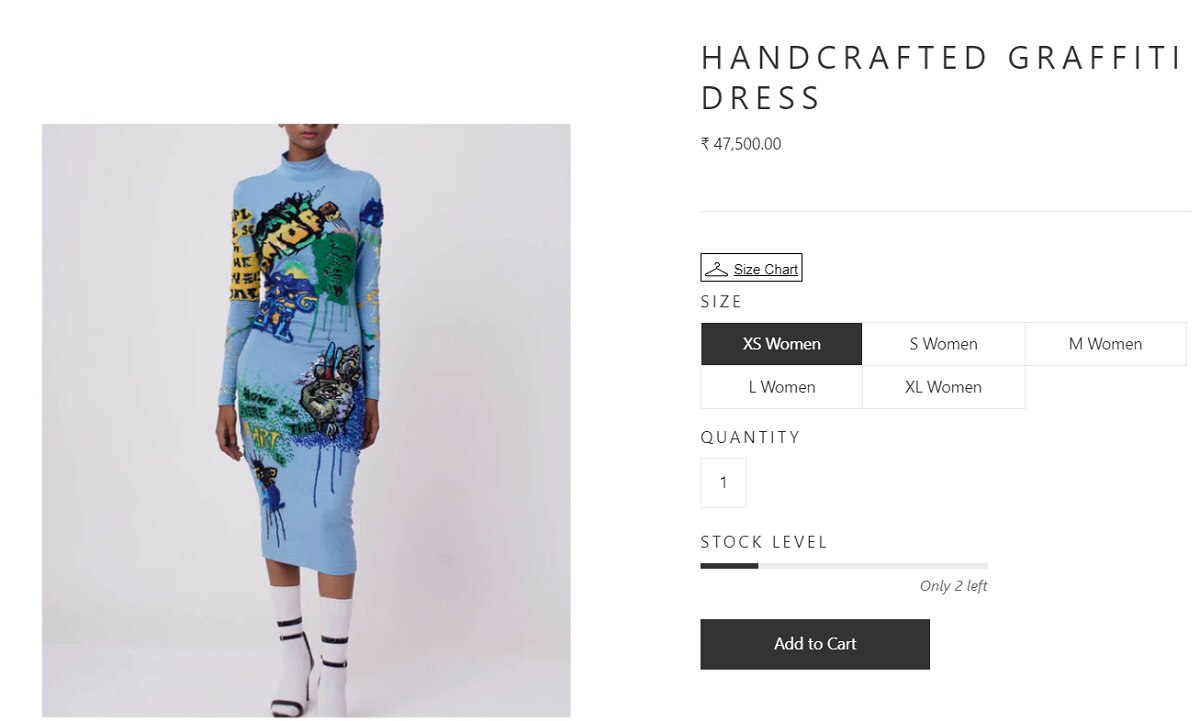Click the quantity input field showing 1

tap(723, 483)
